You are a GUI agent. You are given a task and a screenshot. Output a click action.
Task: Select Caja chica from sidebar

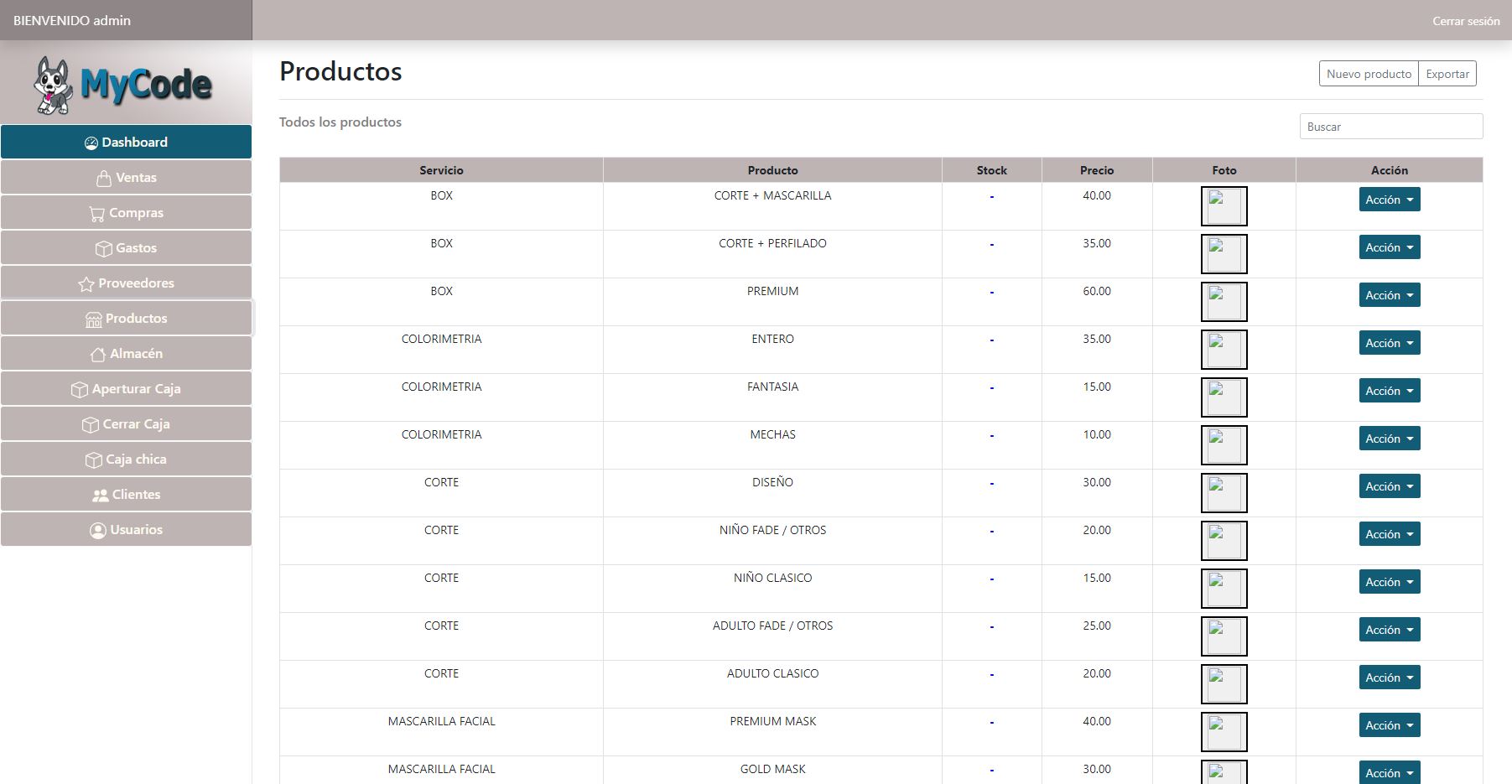coord(127,459)
